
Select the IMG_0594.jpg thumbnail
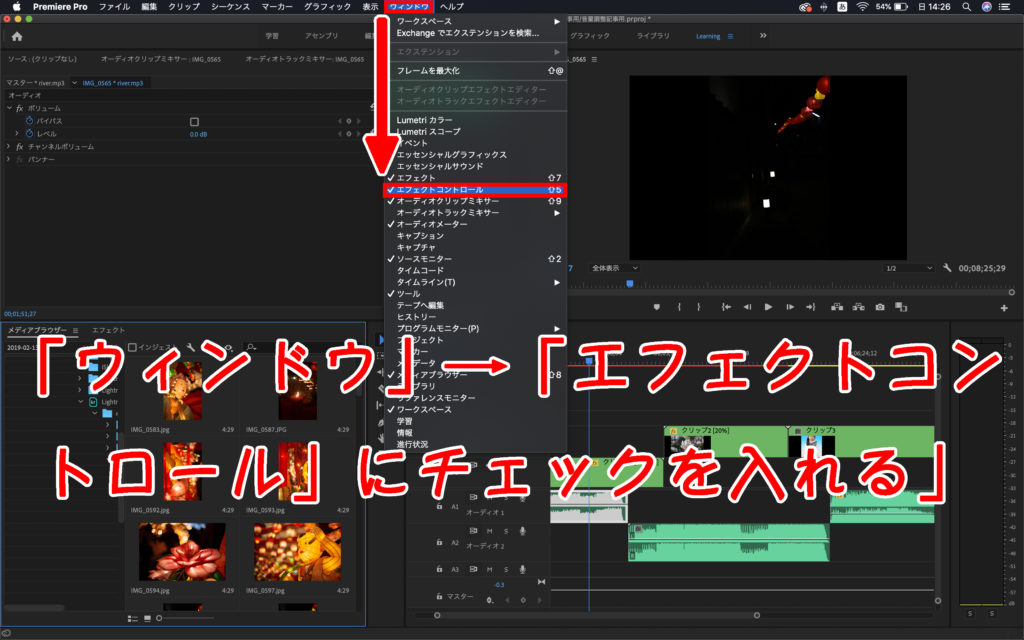(182, 552)
